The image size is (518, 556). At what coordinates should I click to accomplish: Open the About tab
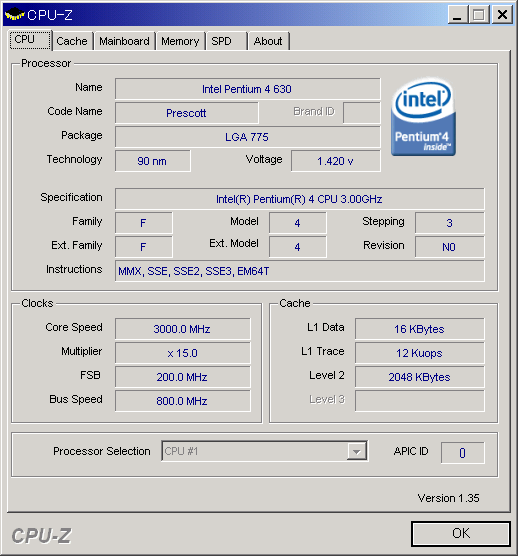pyautogui.click(x=268, y=41)
